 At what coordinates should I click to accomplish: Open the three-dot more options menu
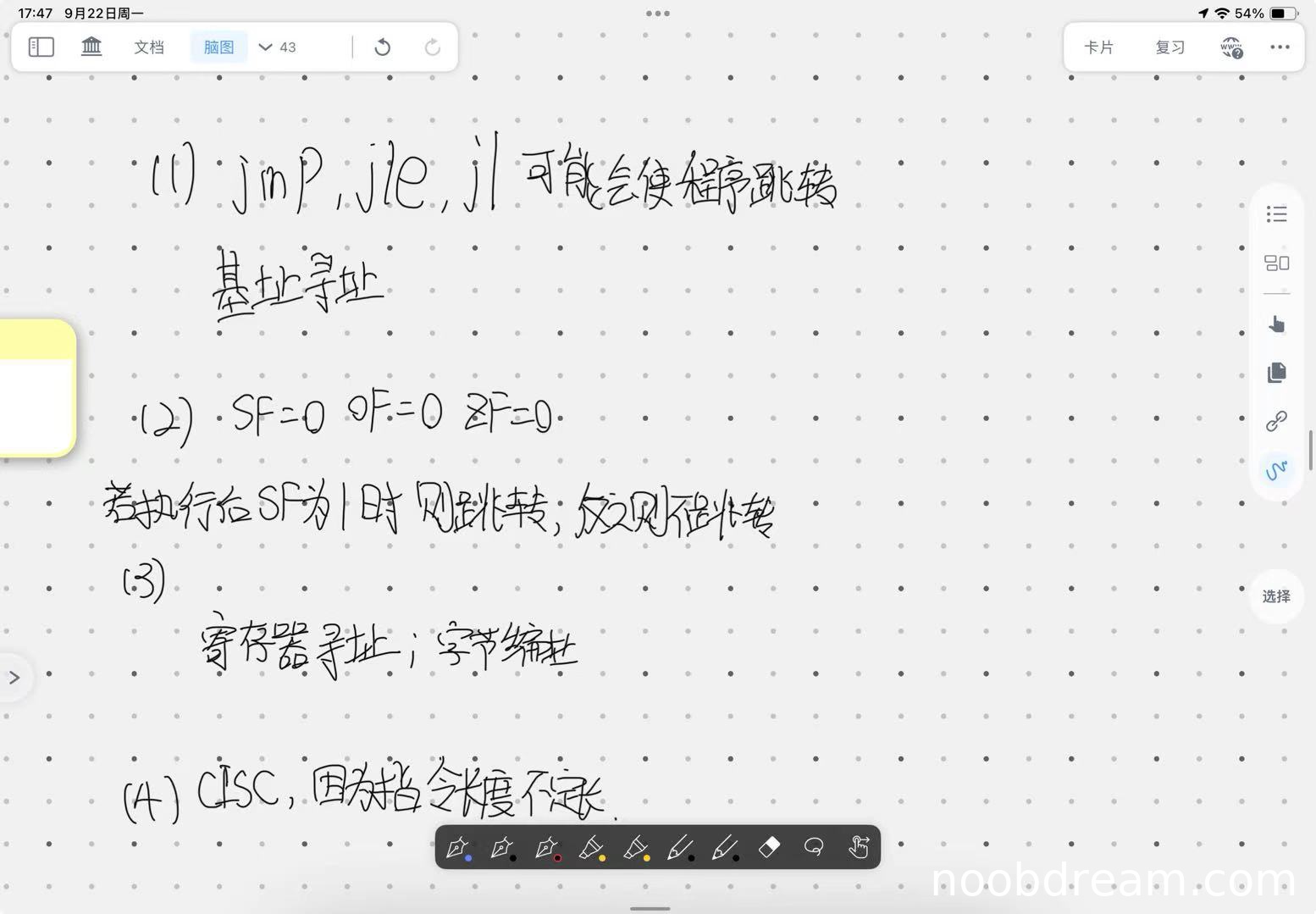tap(1280, 47)
